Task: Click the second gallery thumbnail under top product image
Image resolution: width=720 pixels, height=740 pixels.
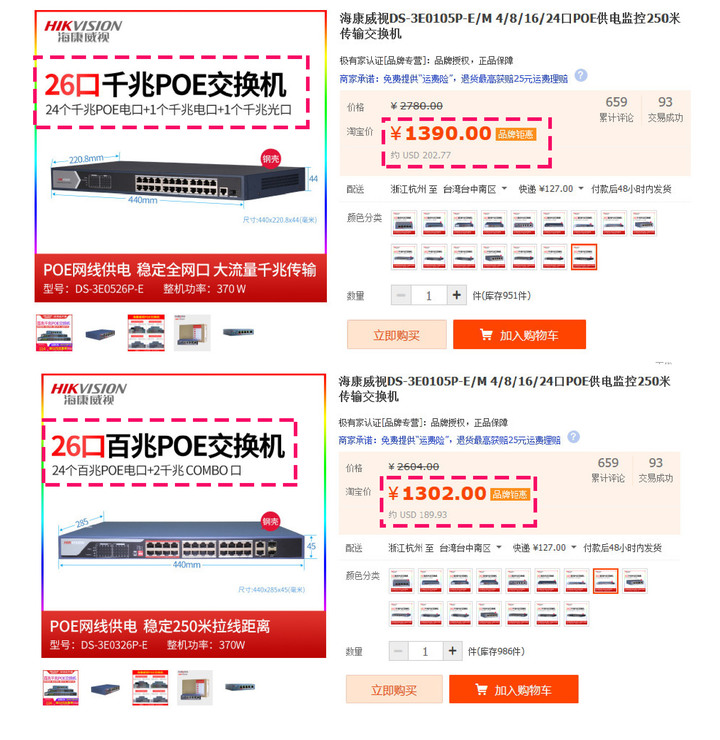Action: pyautogui.click(x=100, y=333)
